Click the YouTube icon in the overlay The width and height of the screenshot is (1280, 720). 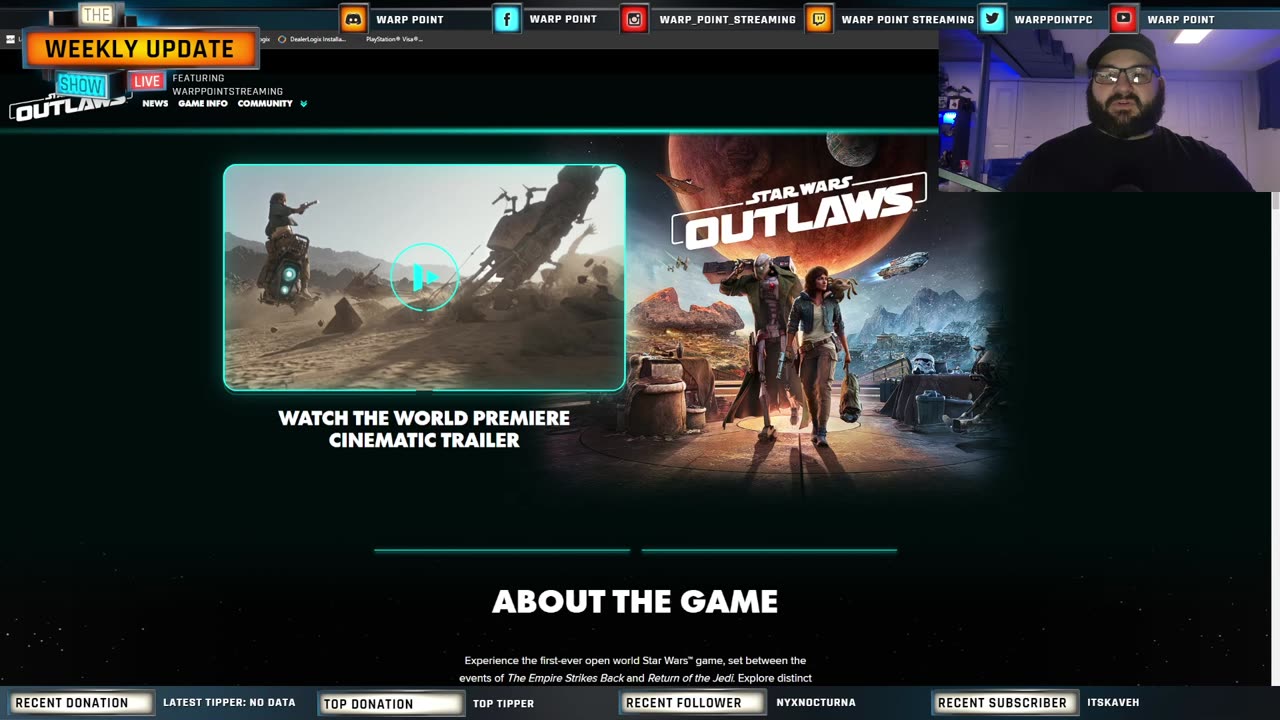tap(1124, 19)
